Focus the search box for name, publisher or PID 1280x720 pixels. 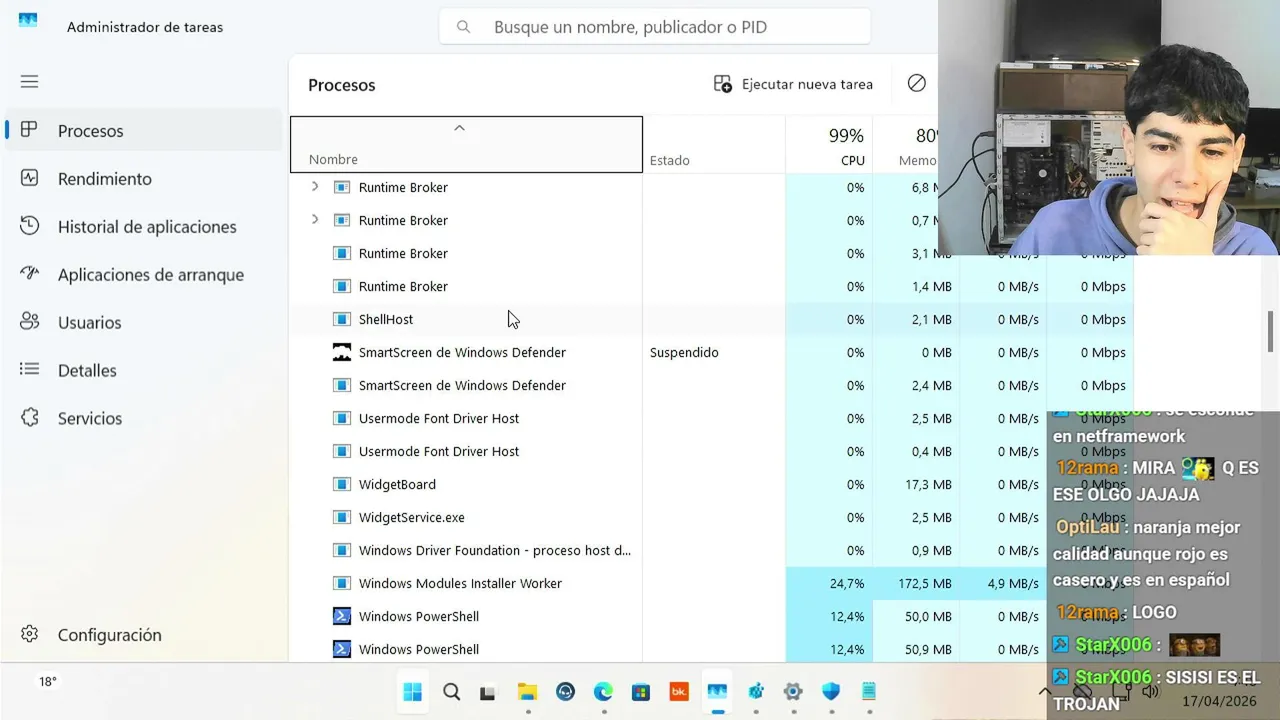[655, 27]
